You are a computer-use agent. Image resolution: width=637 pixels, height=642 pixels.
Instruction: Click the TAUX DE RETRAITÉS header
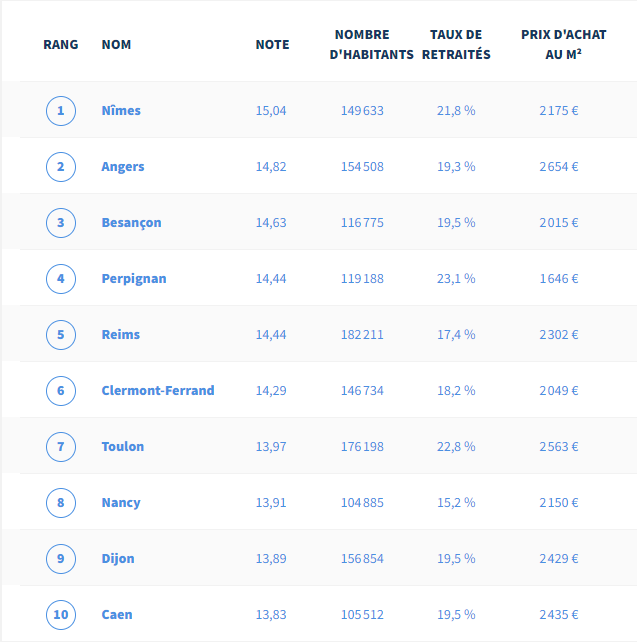coord(456,45)
